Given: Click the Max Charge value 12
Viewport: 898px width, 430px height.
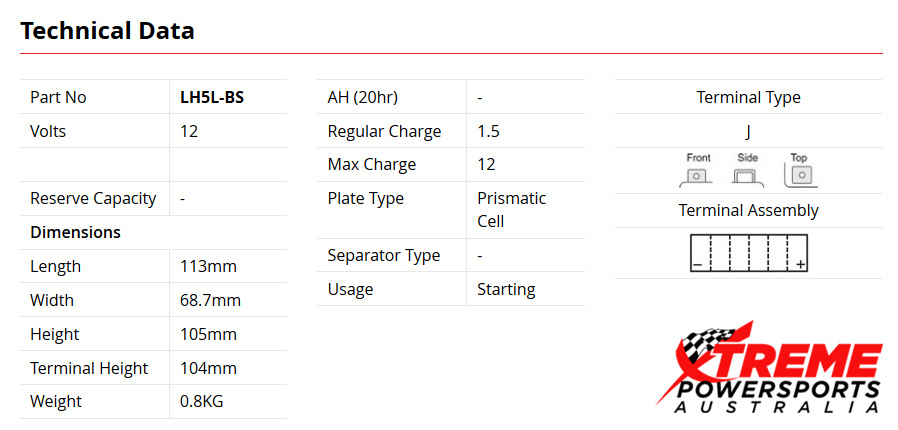Looking at the screenshot, I should pos(486,164).
